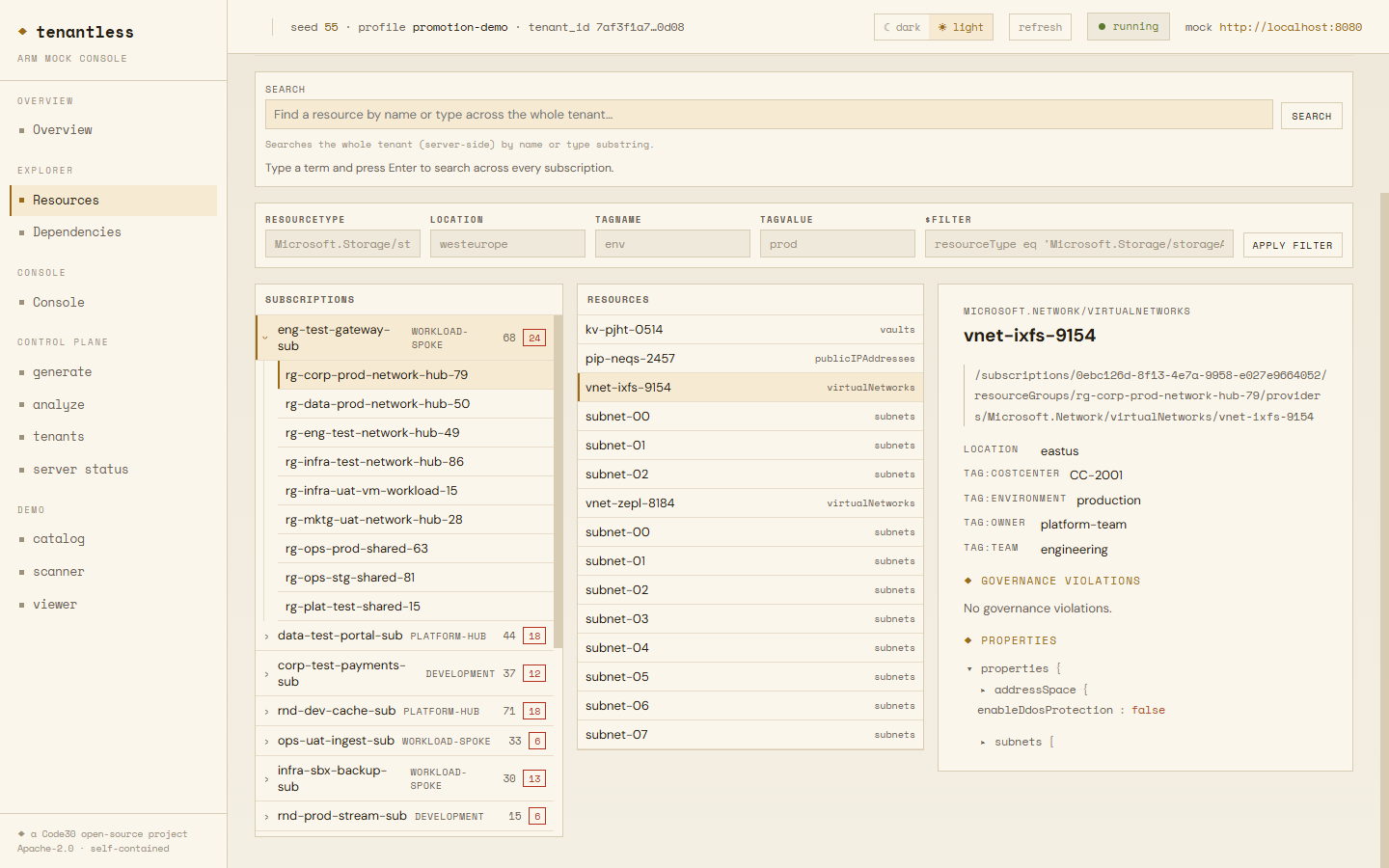Click violation badge 24 on eng-test-gateway-sub
This screenshot has height=868, width=1389.
(534, 338)
